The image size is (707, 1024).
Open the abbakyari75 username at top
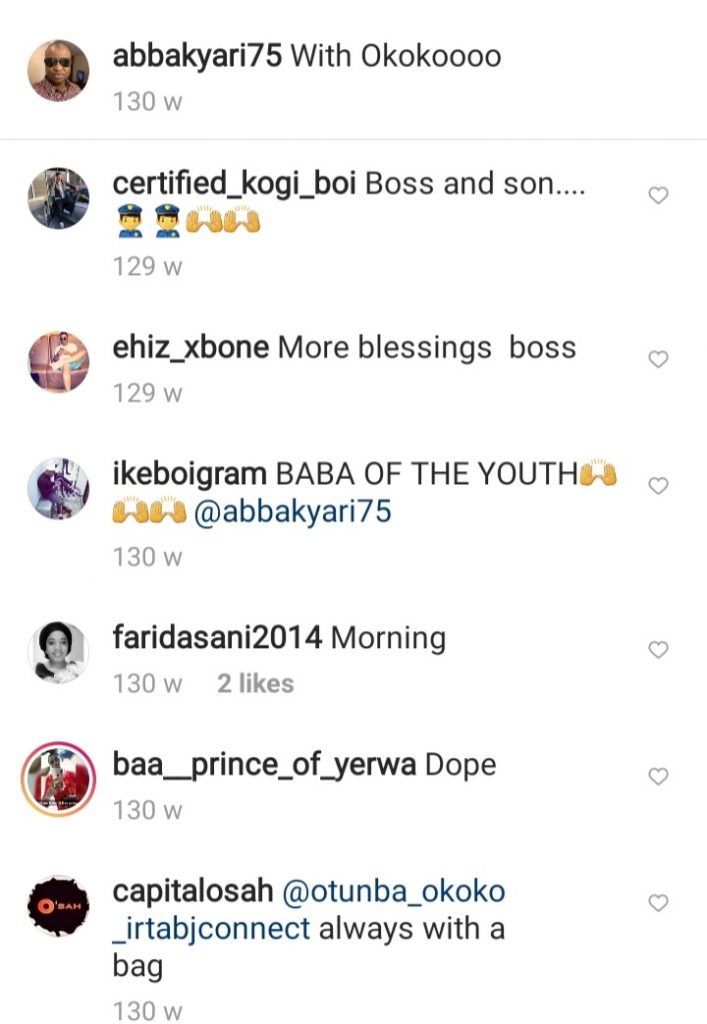coord(197,56)
